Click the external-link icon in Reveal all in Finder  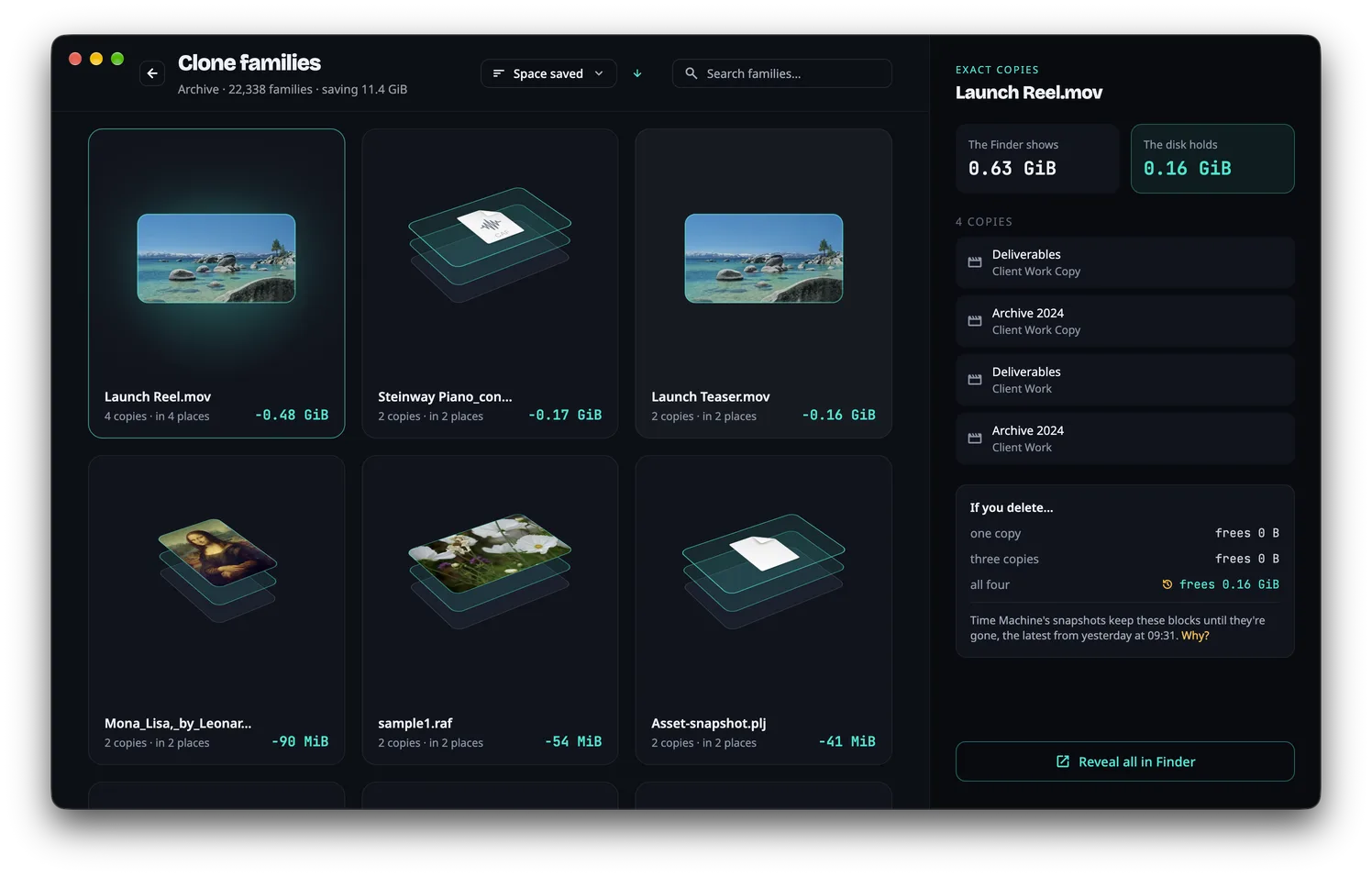point(1063,761)
